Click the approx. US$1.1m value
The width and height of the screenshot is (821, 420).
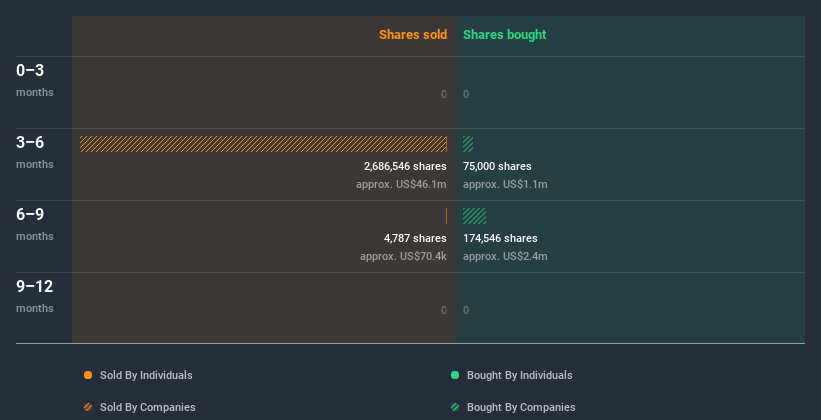click(x=505, y=184)
